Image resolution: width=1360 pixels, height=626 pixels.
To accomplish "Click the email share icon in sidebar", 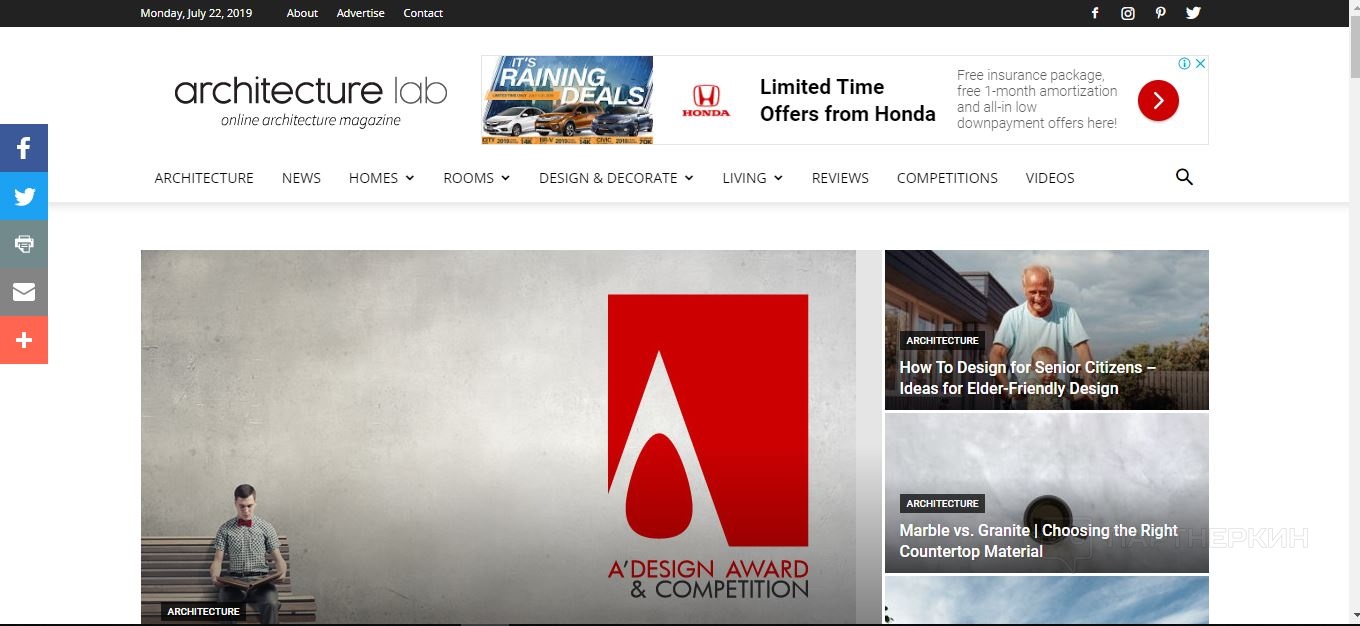I will pyautogui.click(x=24, y=292).
